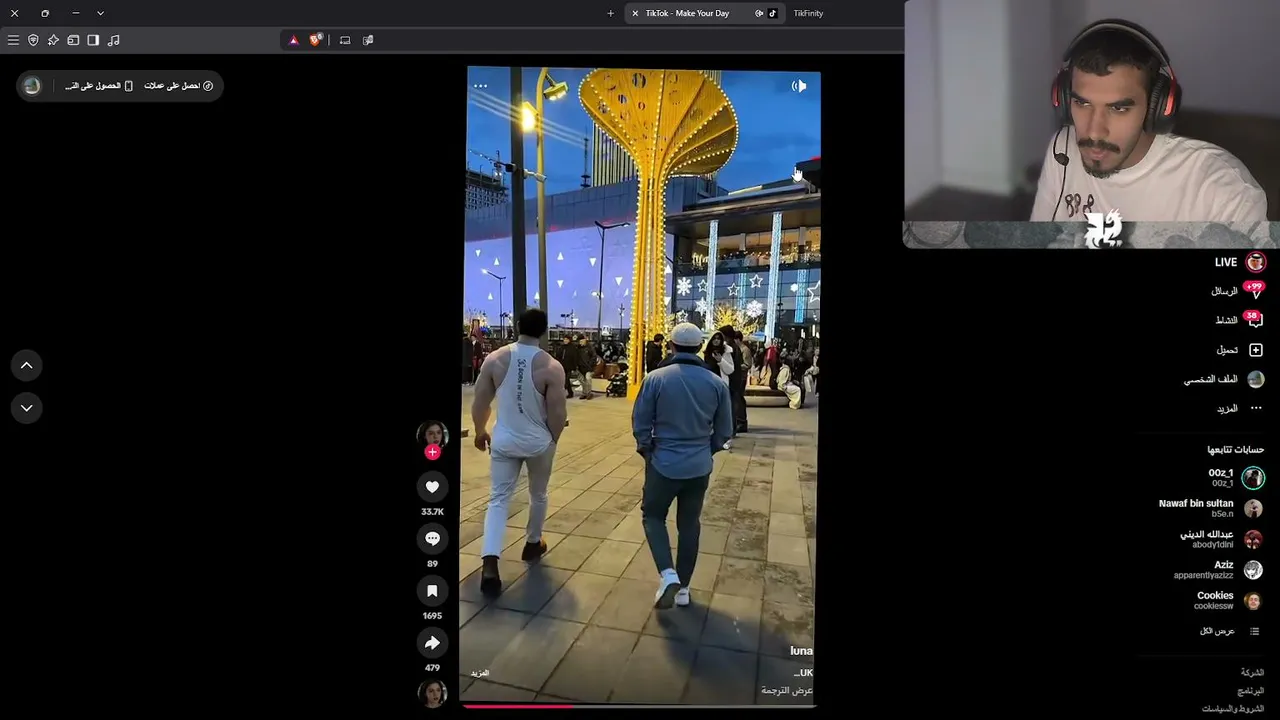Click the get the app button

pyautogui.click(x=99, y=86)
